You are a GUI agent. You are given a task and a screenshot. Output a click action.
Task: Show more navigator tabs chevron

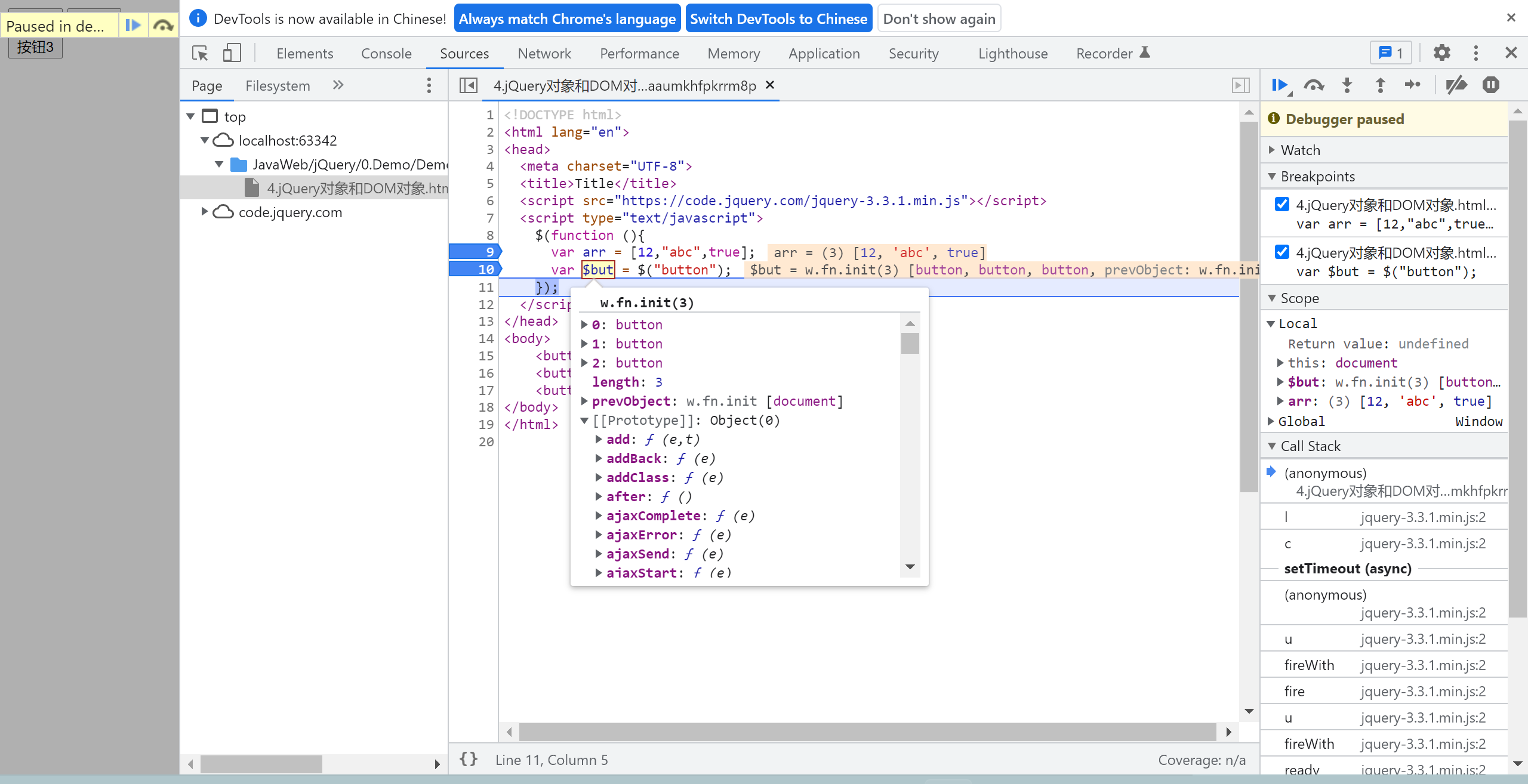[338, 85]
